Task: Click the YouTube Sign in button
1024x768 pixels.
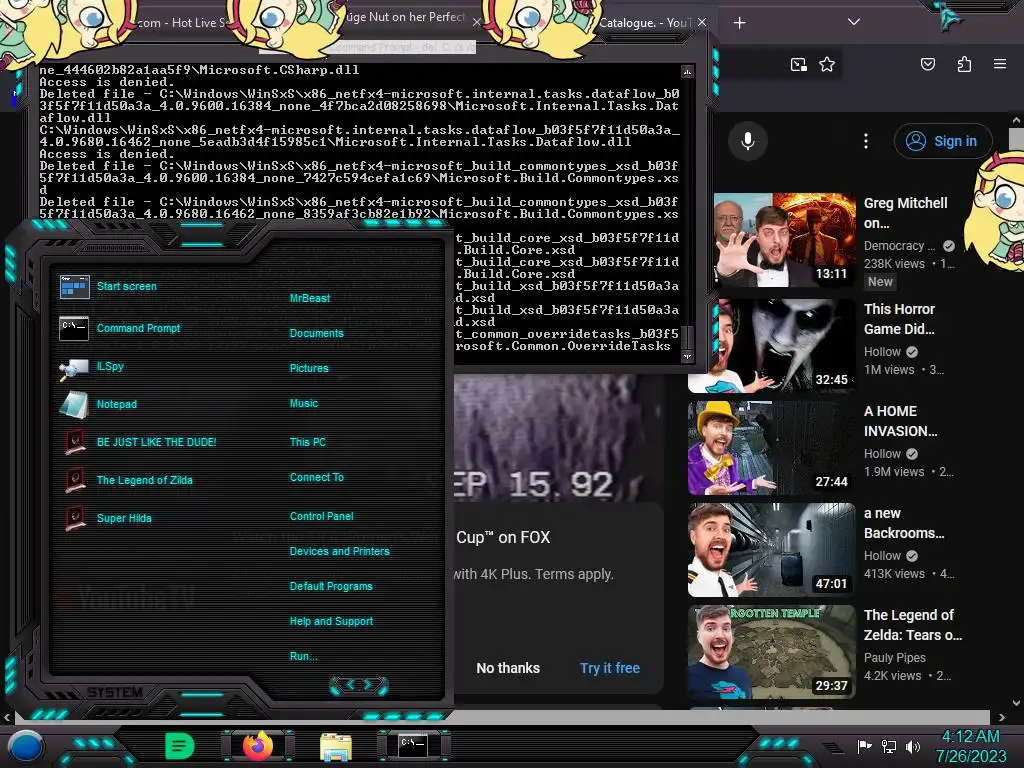Action: click(x=942, y=141)
